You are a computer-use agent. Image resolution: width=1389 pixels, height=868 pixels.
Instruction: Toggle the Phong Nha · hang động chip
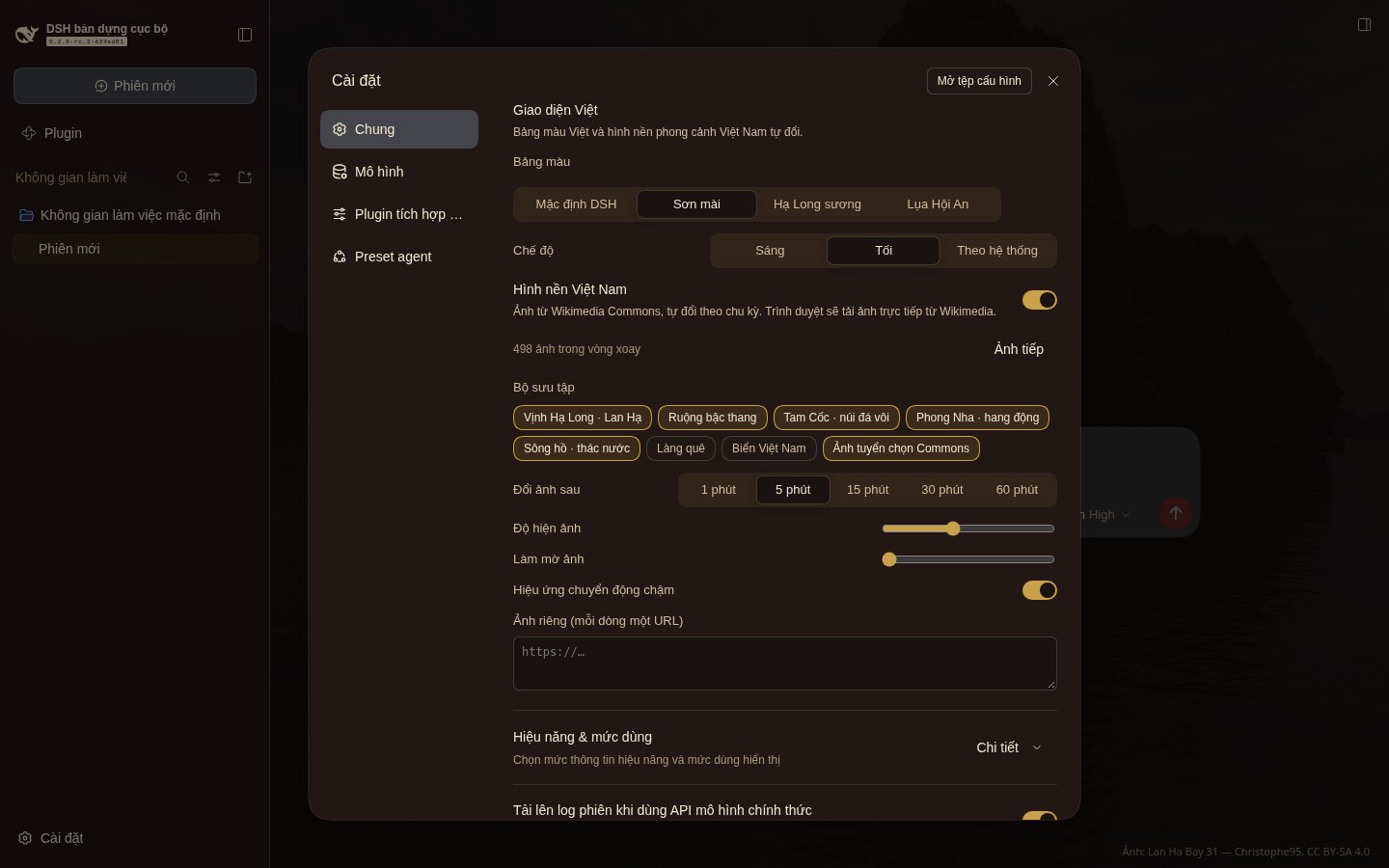point(977,418)
